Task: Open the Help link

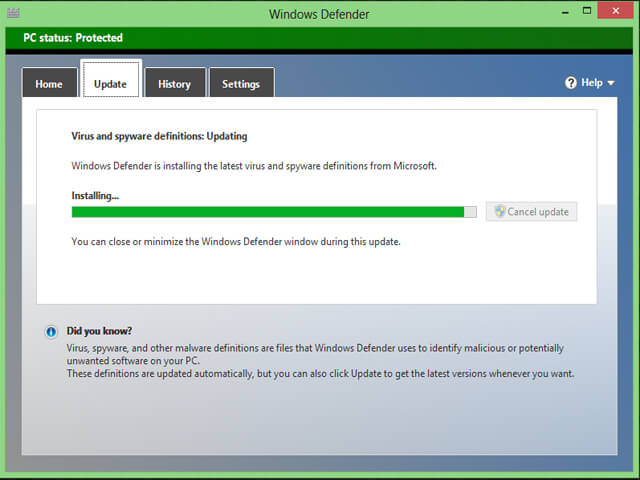Action: (x=592, y=83)
